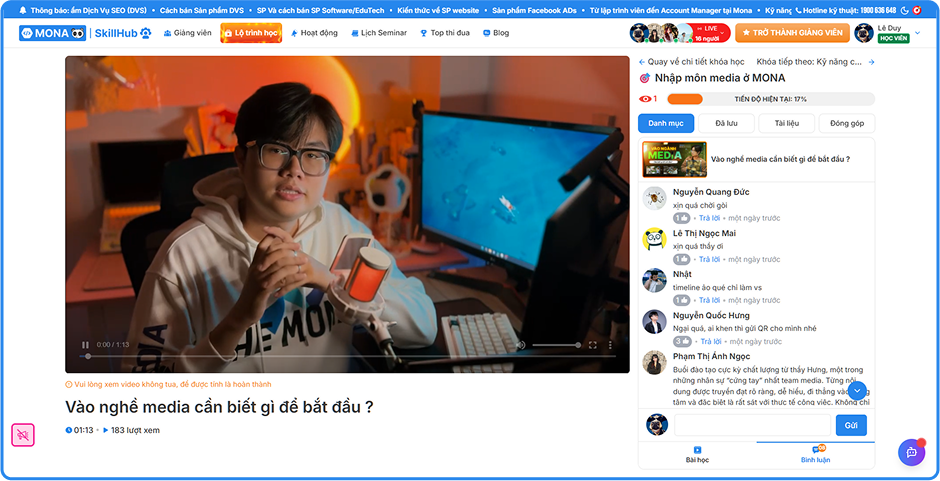Open 'Cách bán Sản phẩm DVS' announcement
Viewport: 940px width, 481px height.
click(201, 10)
